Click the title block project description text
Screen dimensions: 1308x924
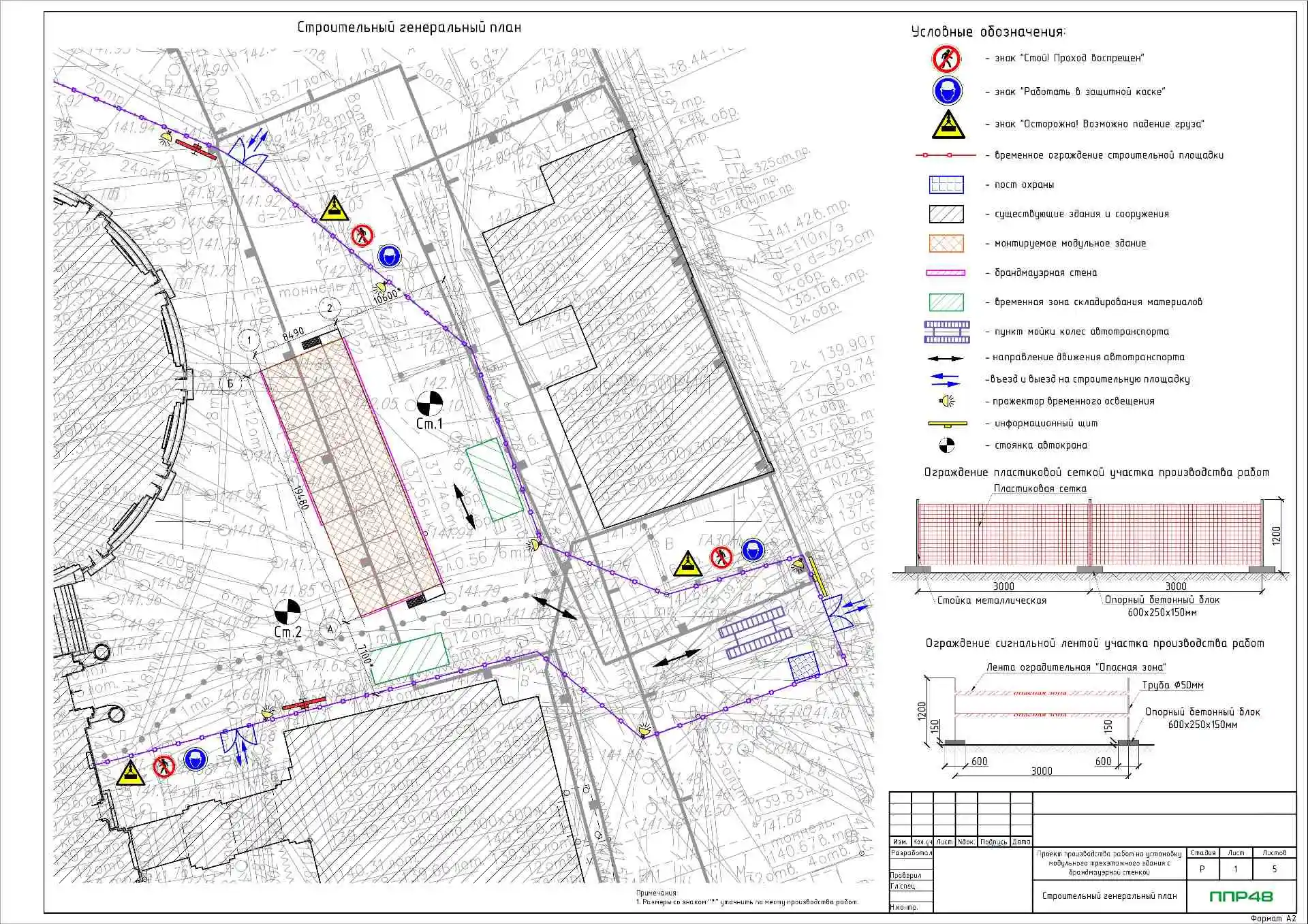coord(1109,863)
